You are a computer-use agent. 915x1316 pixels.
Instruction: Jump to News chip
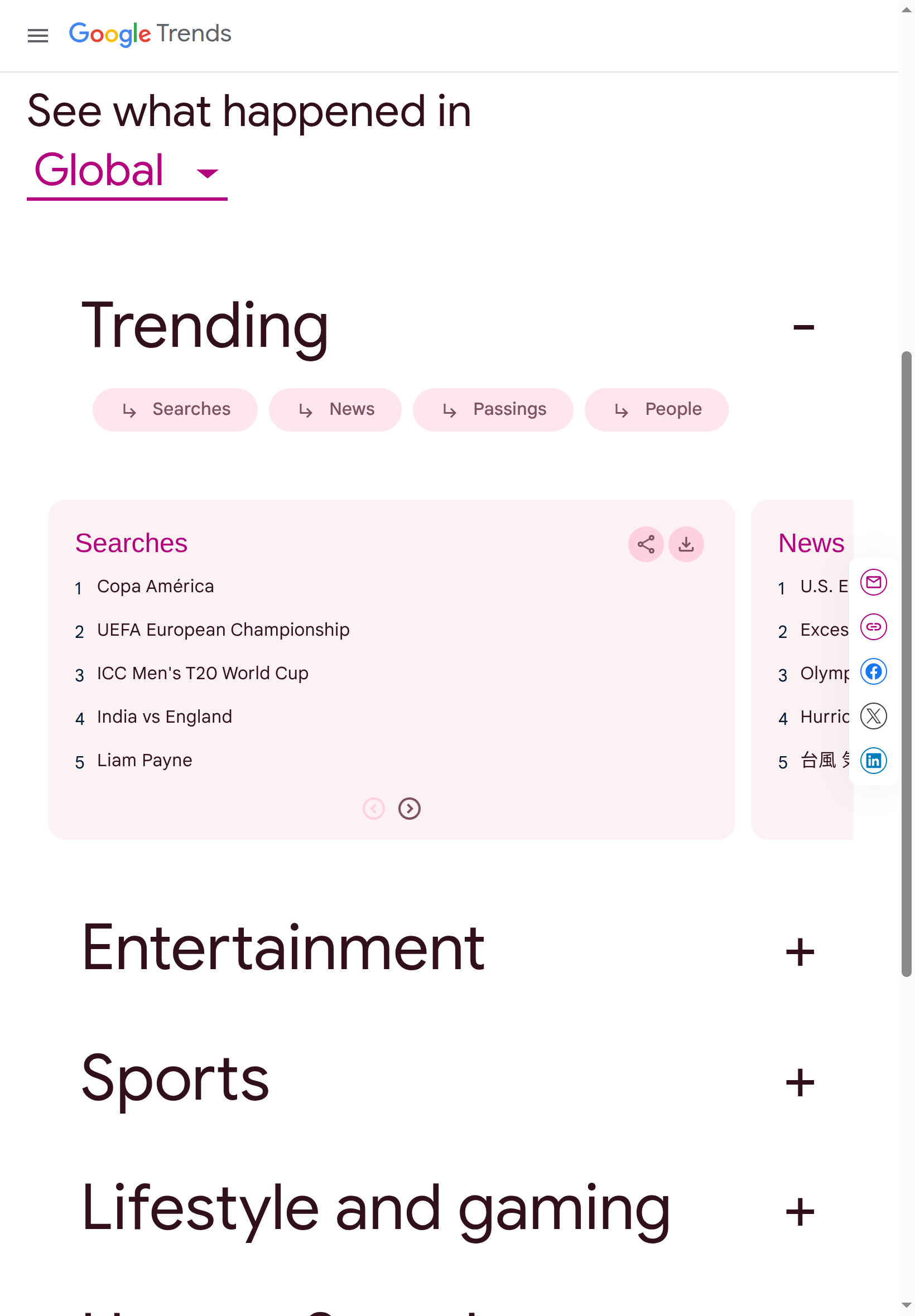(335, 410)
